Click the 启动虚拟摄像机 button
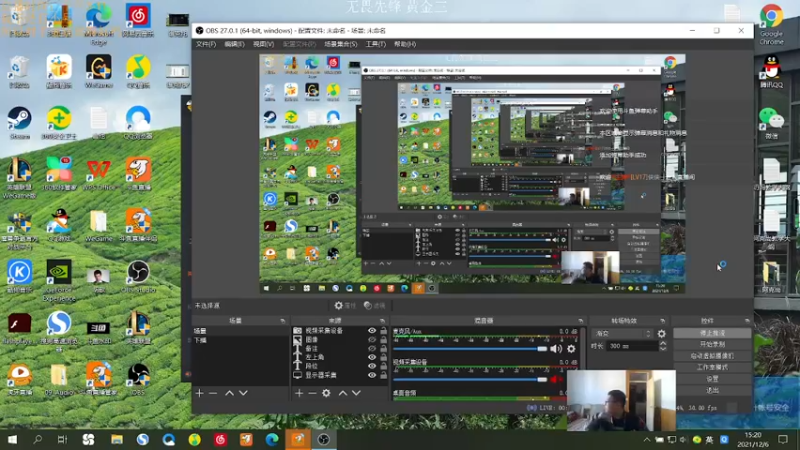The image size is (800, 450). click(712, 356)
